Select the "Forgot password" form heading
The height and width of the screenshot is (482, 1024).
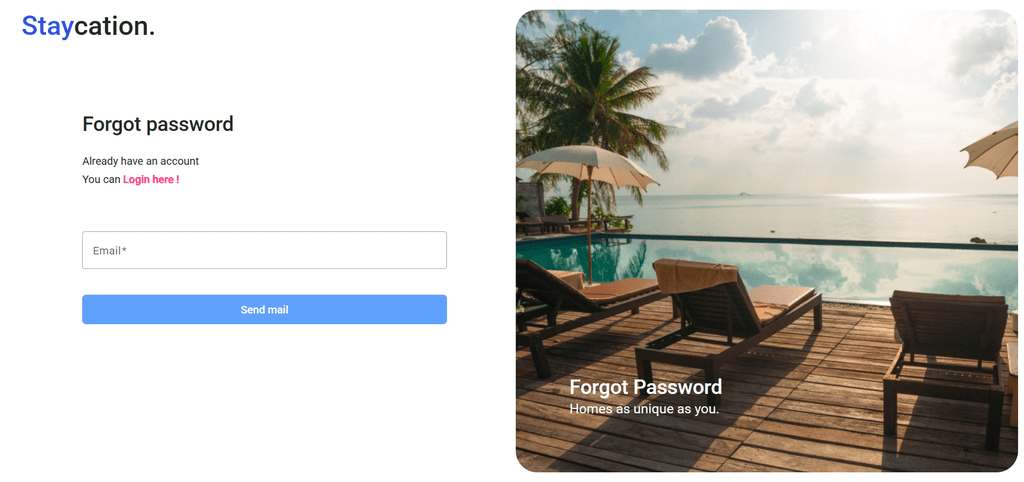coord(158,124)
